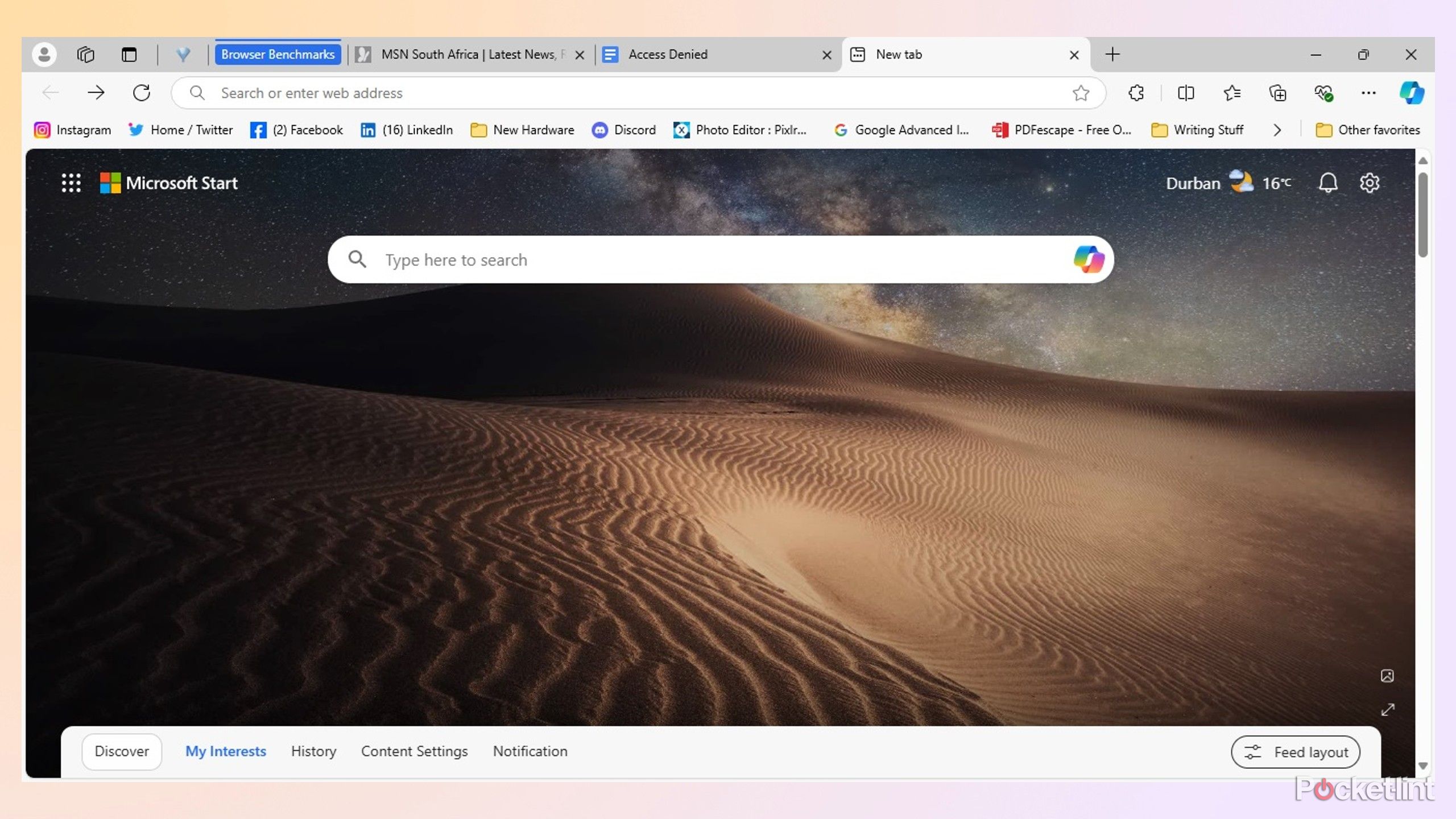The height and width of the screenshot is (819, 1456).
Task: Open Copilot sidebar icon in toolbar
Action: pyautogui.click(x=1412, y=93)
